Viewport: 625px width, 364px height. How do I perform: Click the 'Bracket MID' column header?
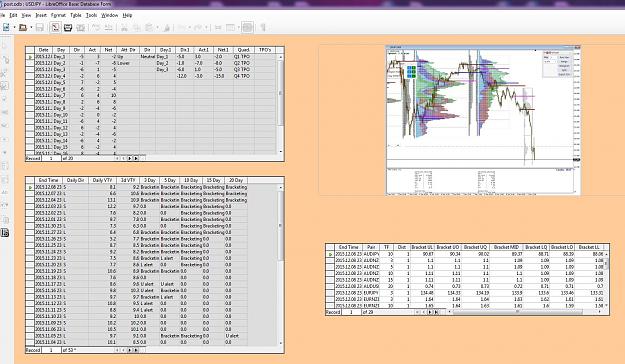tap(506, 247)
